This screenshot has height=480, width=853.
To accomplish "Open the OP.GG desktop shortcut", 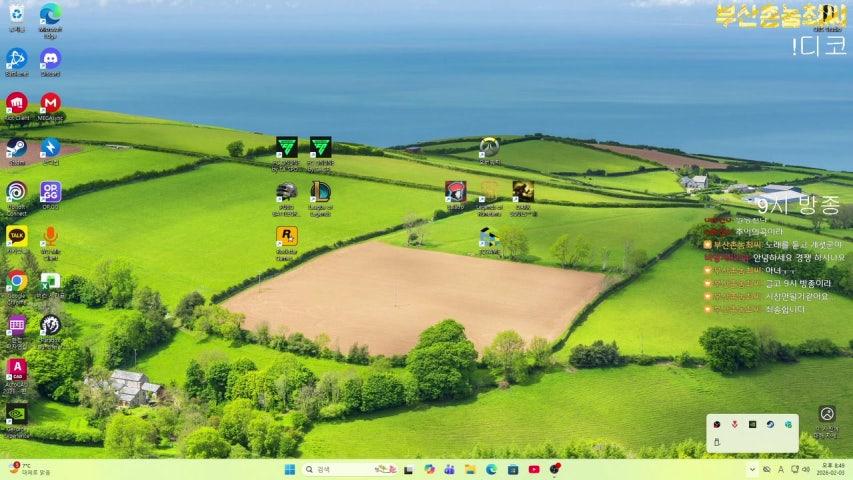I will (50, 191).
